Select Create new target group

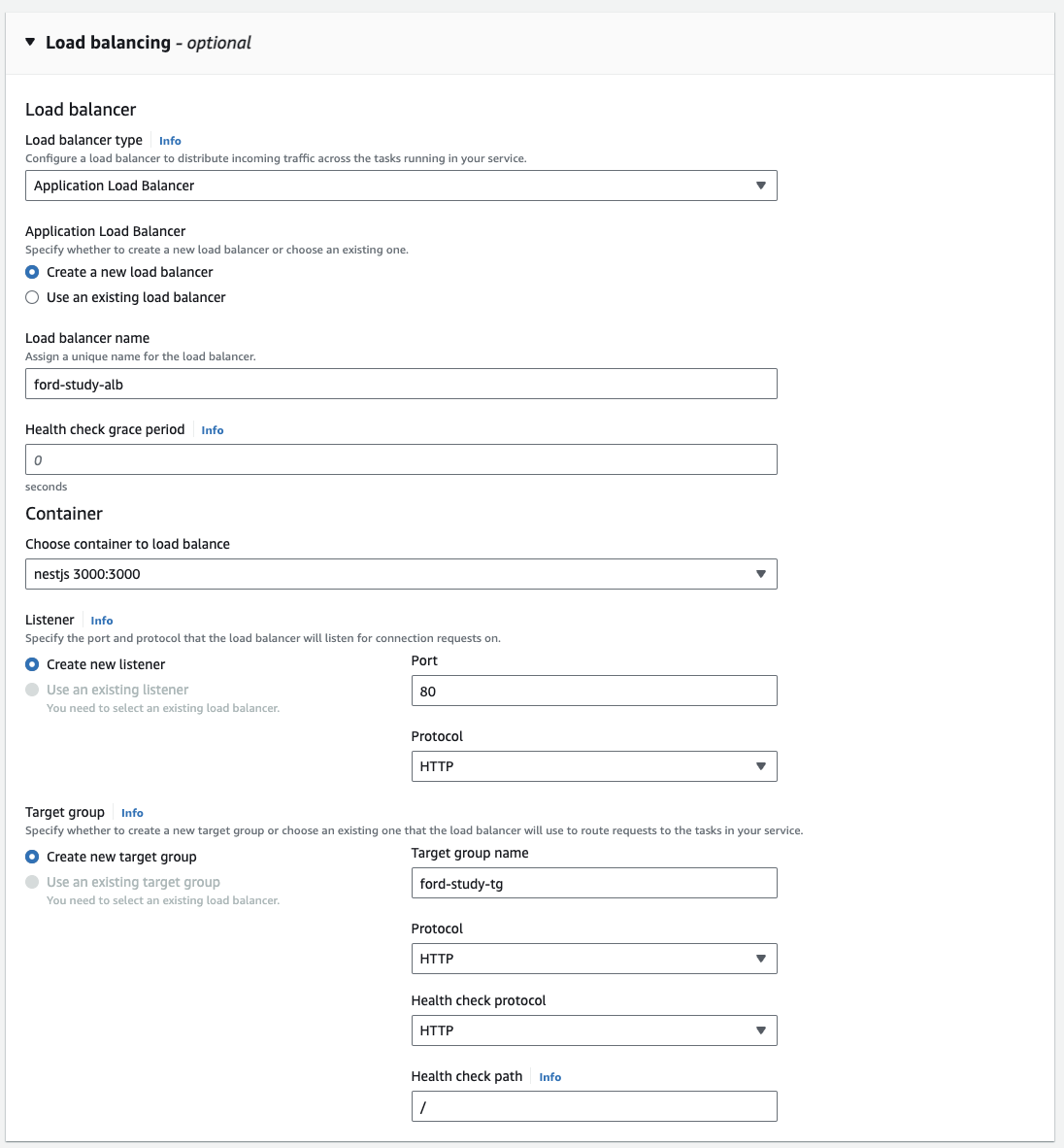point(32,857)
